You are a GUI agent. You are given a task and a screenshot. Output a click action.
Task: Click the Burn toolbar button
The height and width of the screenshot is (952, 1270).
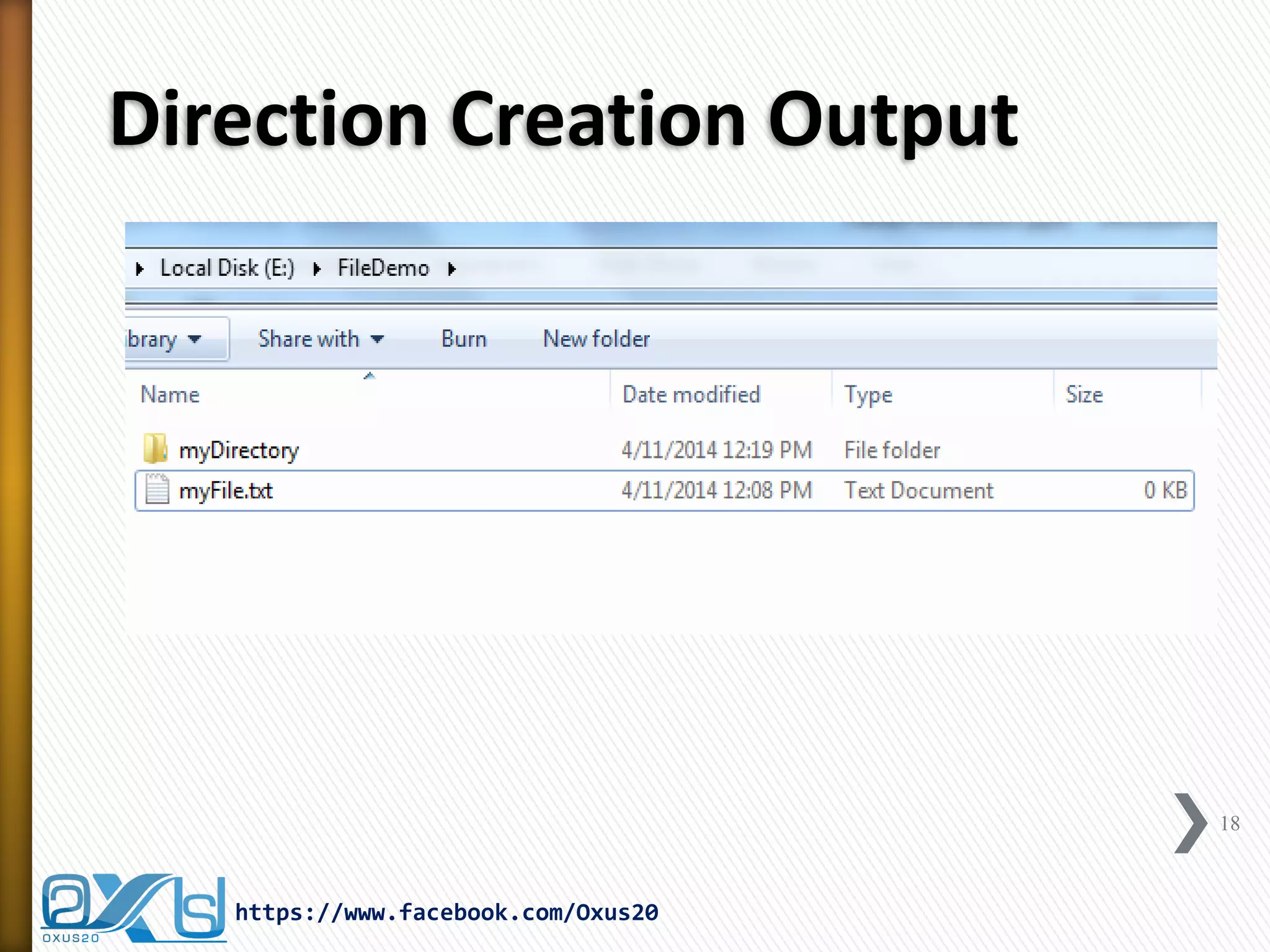464,339
